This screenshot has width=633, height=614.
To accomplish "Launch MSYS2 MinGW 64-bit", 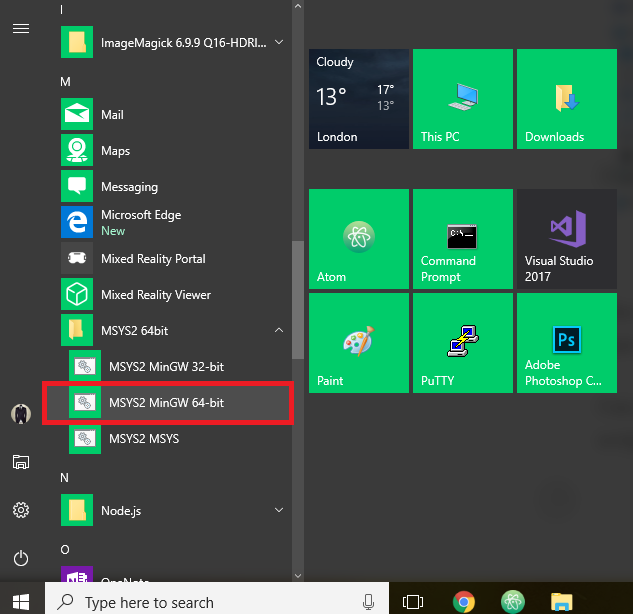I will pyautogui.click(x=168, y=402).
